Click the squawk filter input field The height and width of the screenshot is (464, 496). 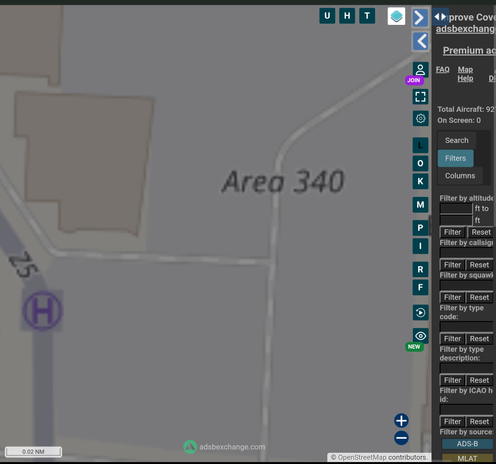pos(467,285)
